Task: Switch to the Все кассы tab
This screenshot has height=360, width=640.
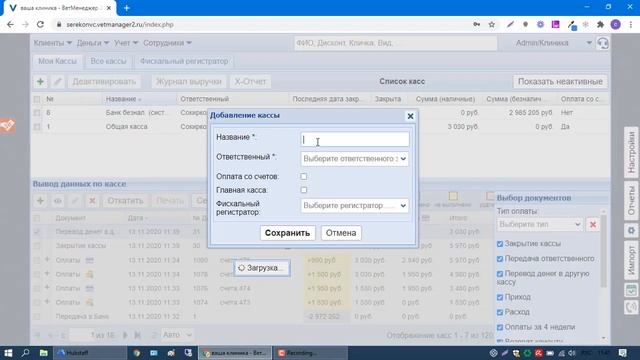Action: (108, 61)
